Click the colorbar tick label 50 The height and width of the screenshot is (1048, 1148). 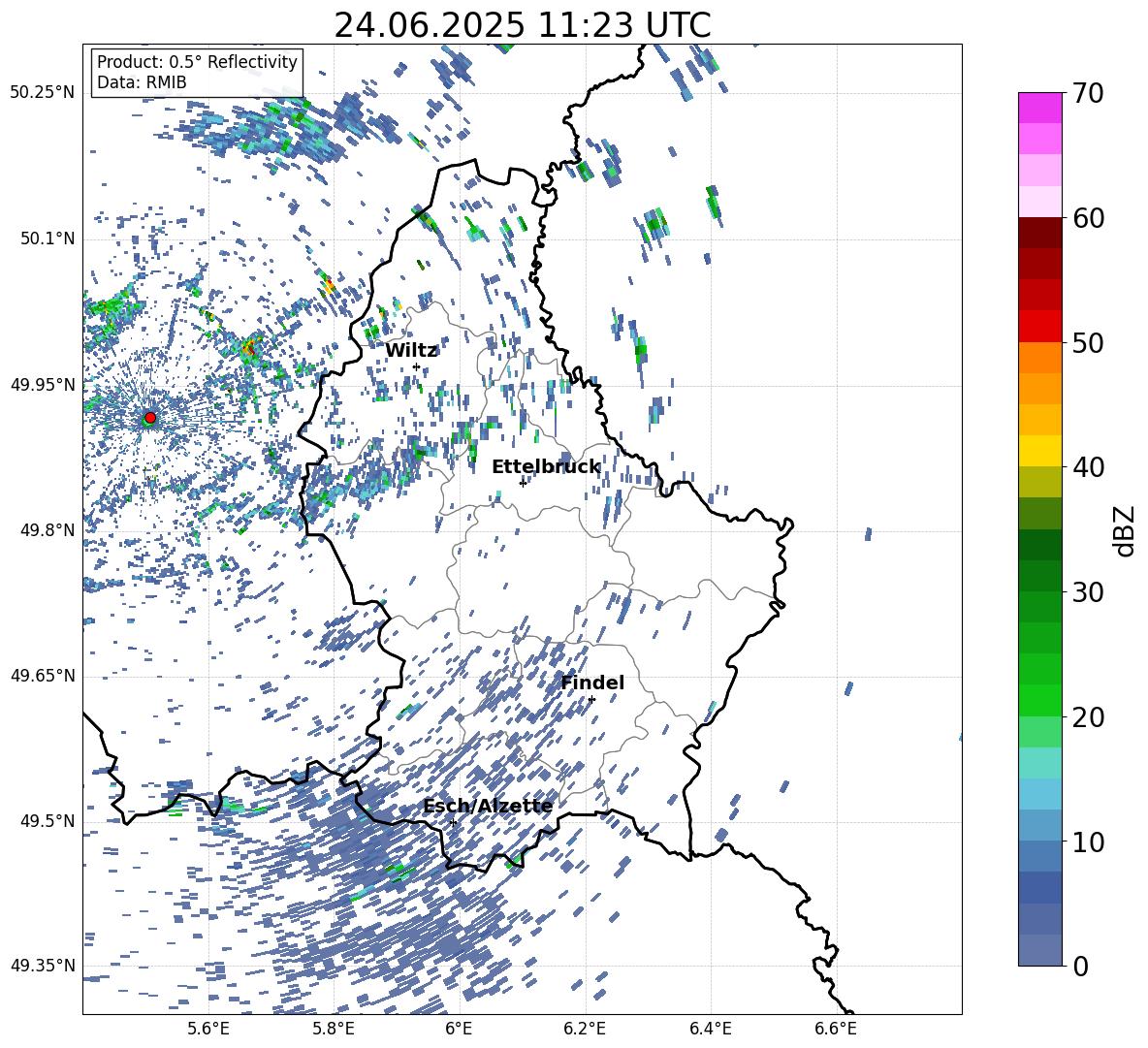tap(1087, 343)
